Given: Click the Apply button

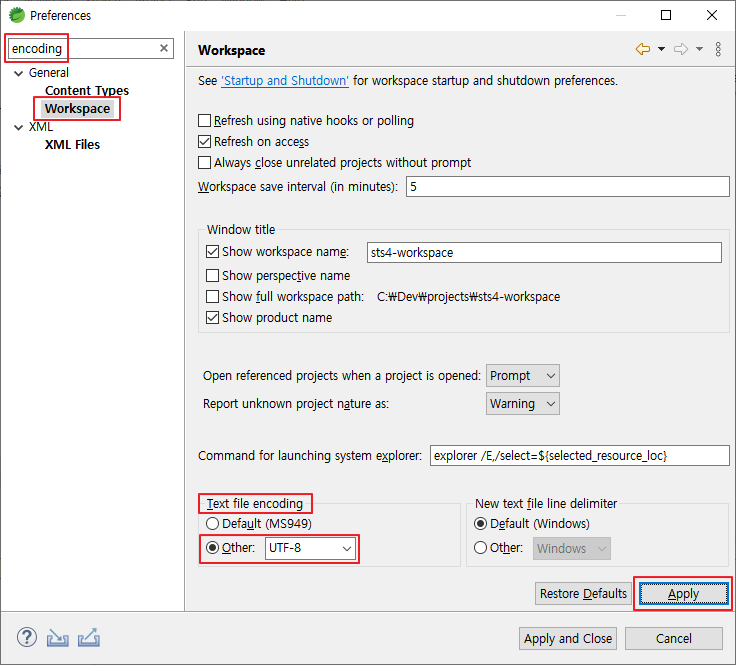Looking at the screenshot, I should pos(683,594).
